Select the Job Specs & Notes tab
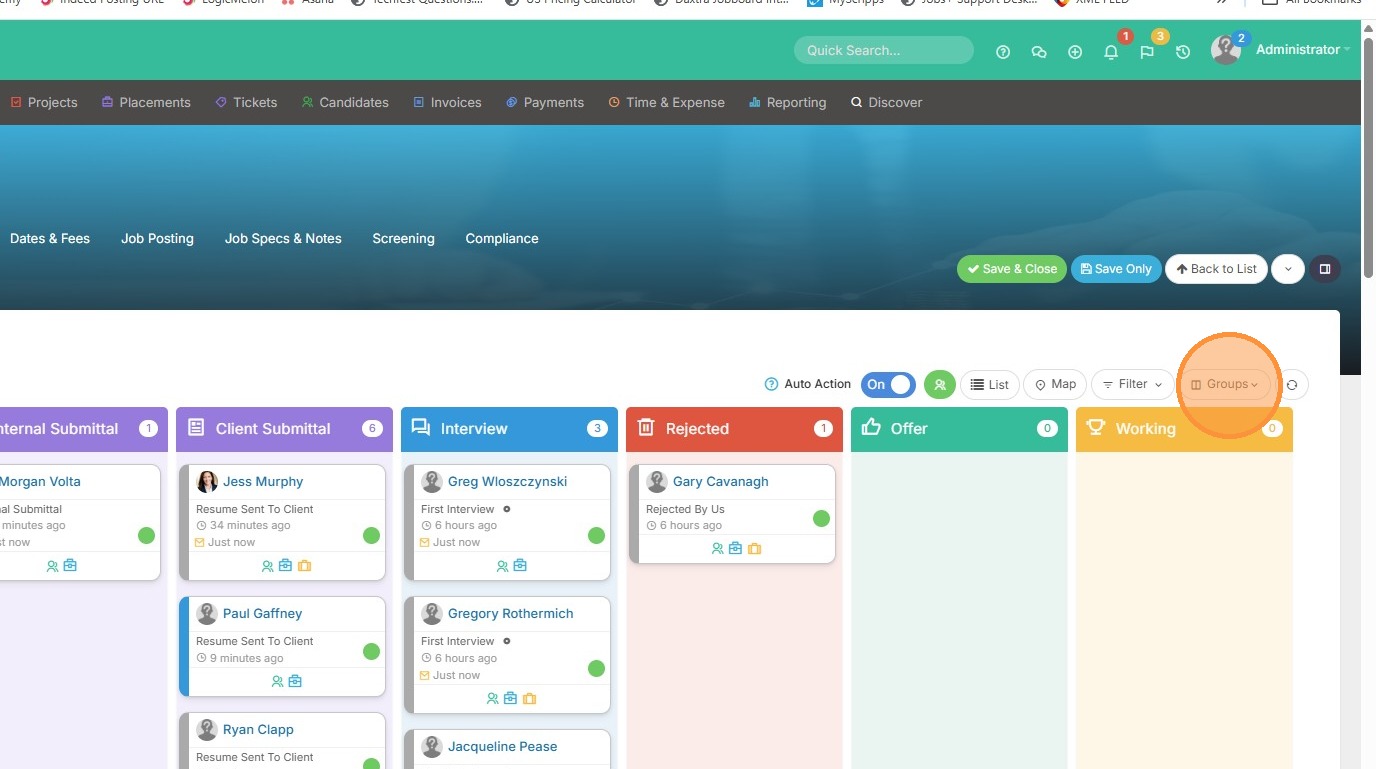 [283, 239]
